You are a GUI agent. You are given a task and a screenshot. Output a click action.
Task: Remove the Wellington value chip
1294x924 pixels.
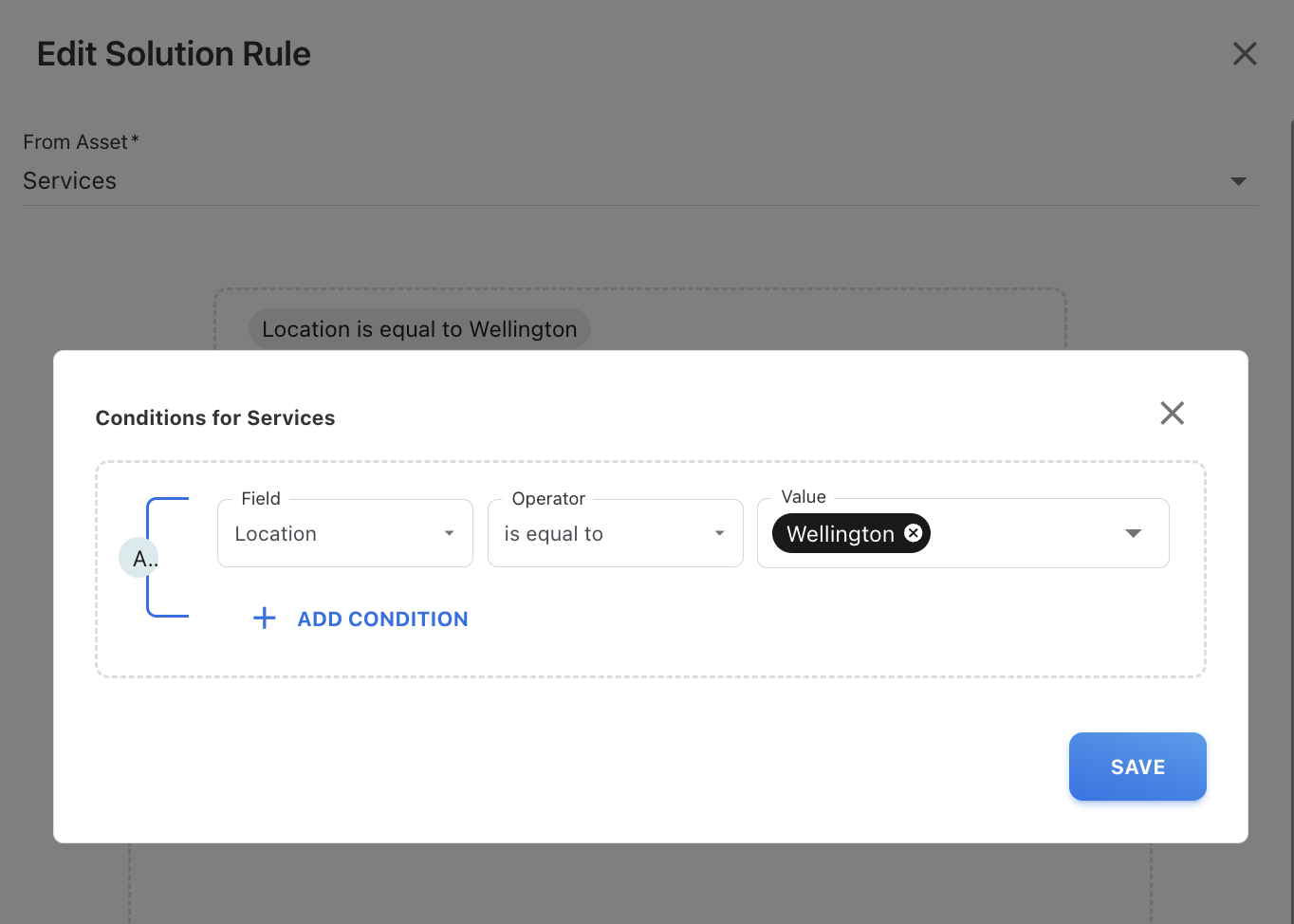tap(913, 533)
